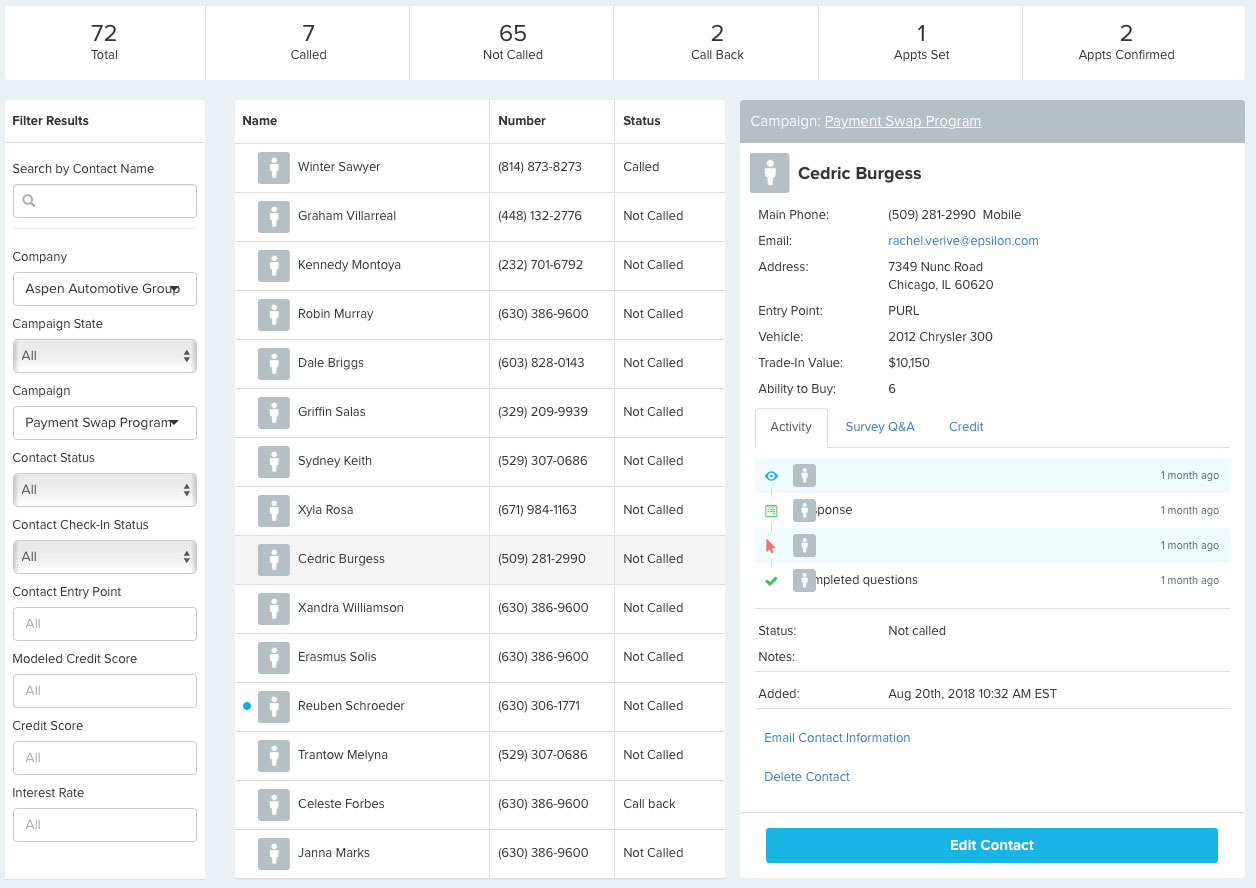Screen dimensions: 1256x888
Task: Click the green checkmark activity icon
Action: (771, 581)
